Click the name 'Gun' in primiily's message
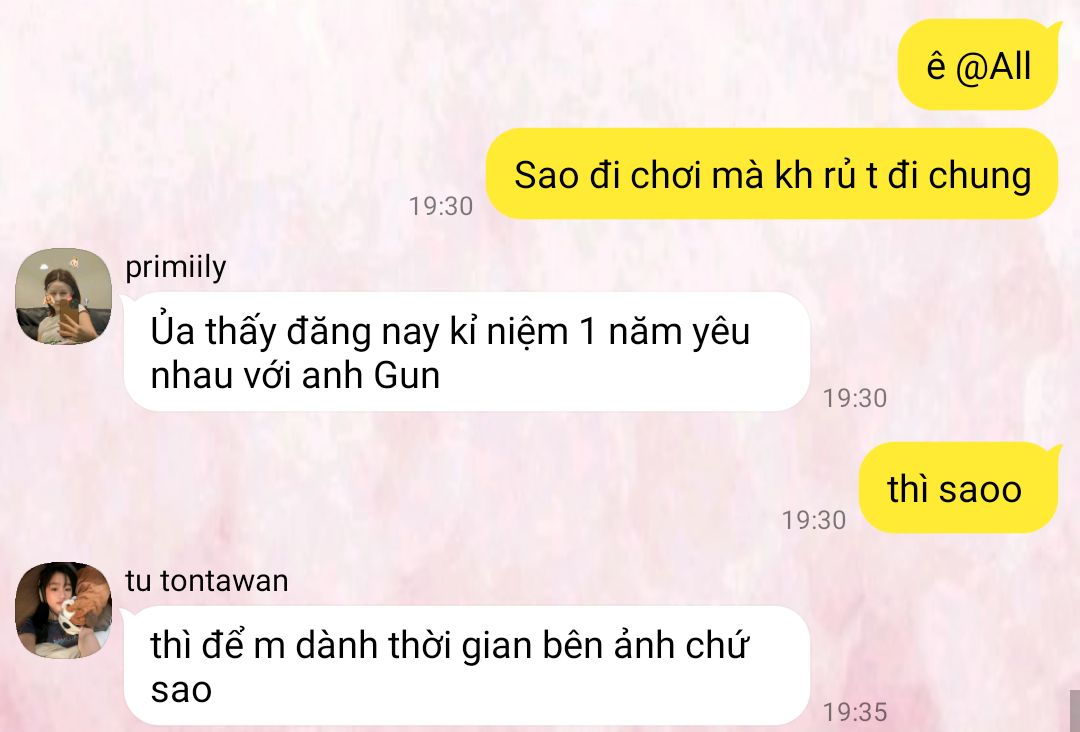The width and height of the screenshot is (1080, 732). (x=407, y=376)
